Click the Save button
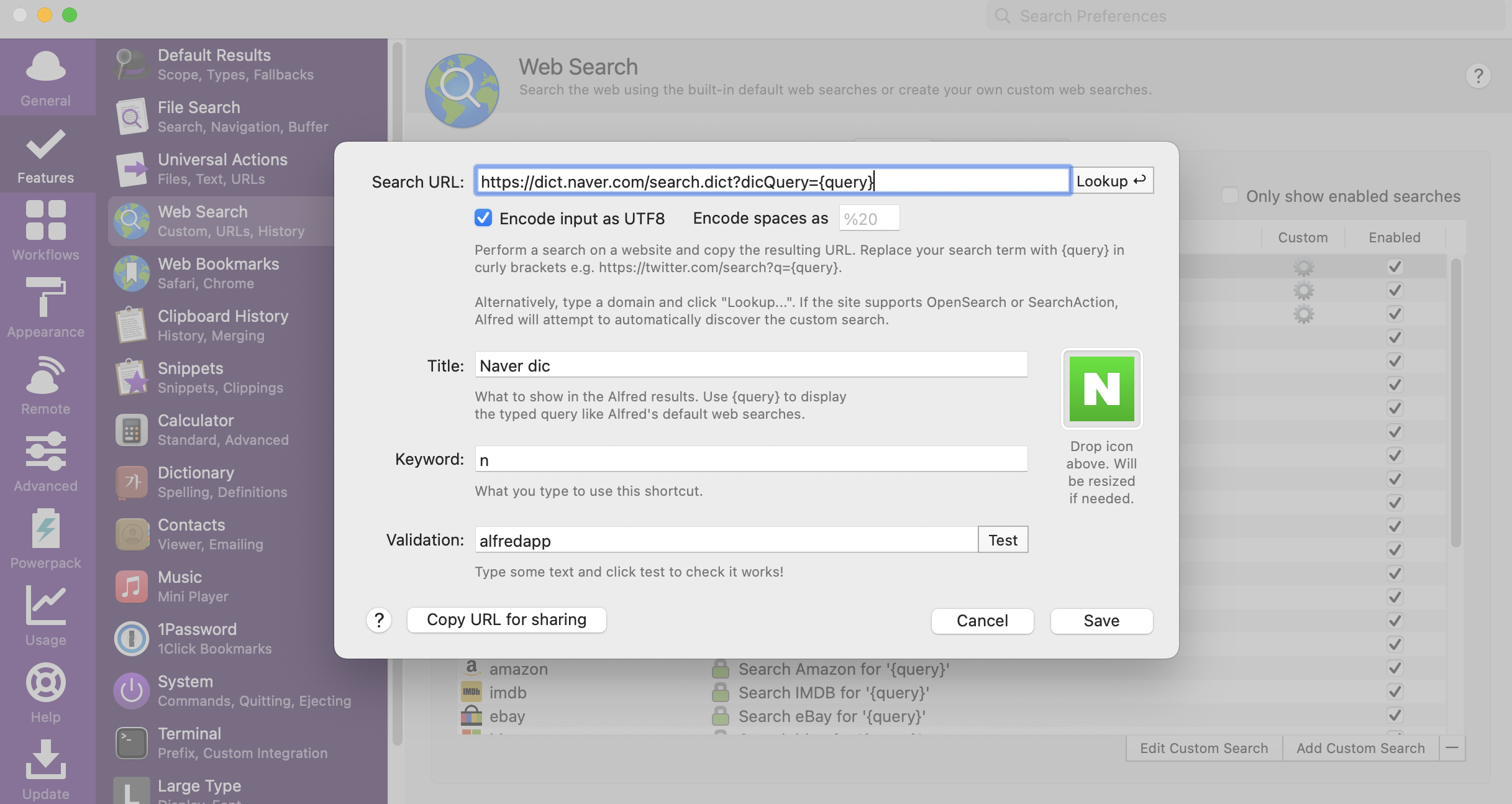 tap(1101, 621)
